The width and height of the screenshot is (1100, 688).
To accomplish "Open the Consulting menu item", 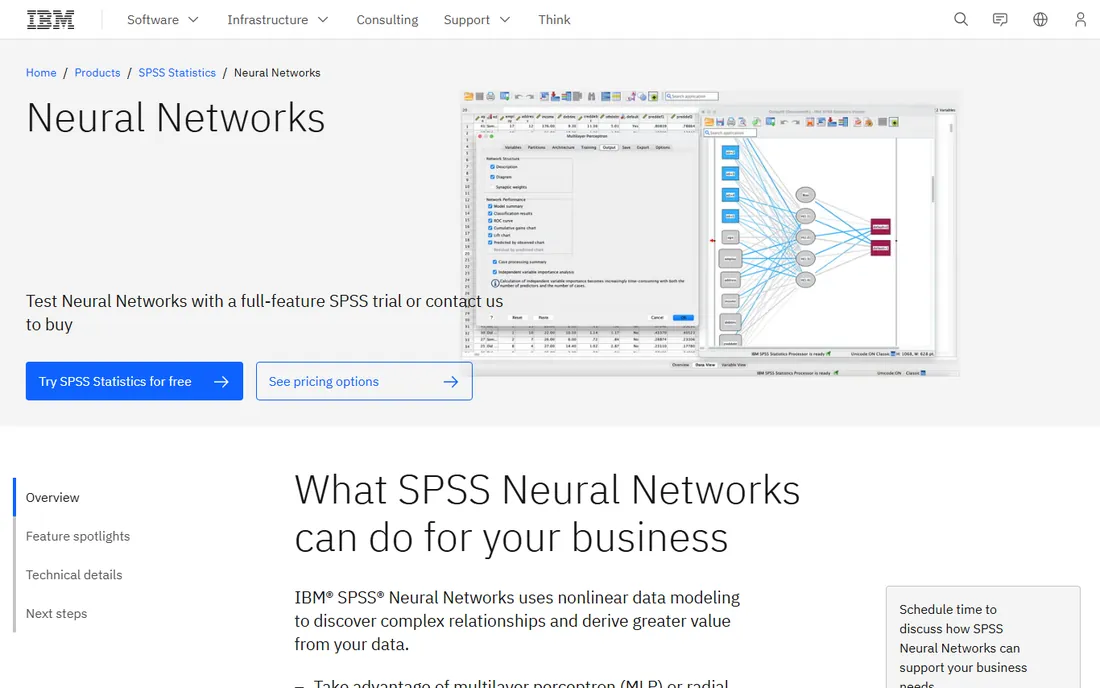I will point(387,20).
